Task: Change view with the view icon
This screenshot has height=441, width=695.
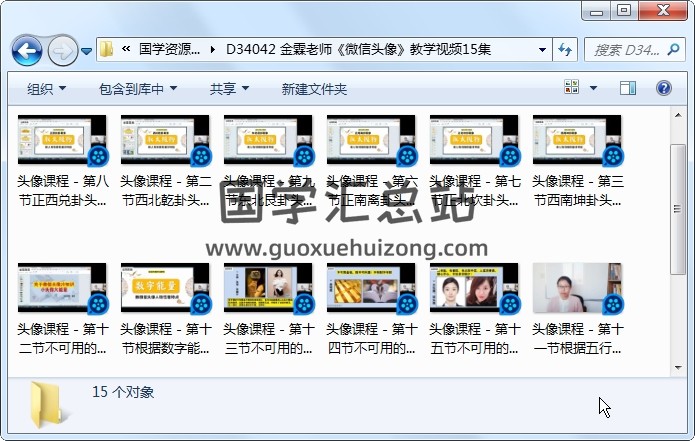Action: click(571, 87)
